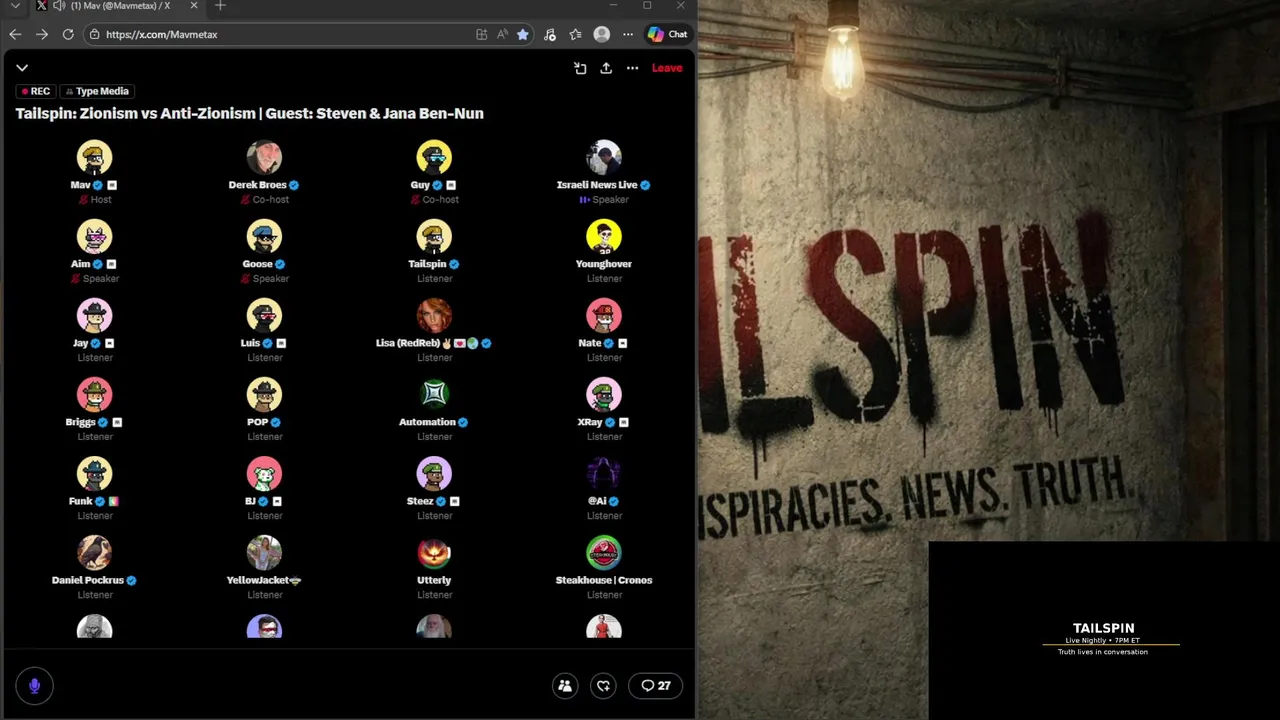Open the Space more options menu
Screen dimensions: 1280x720
pos(632,68)
